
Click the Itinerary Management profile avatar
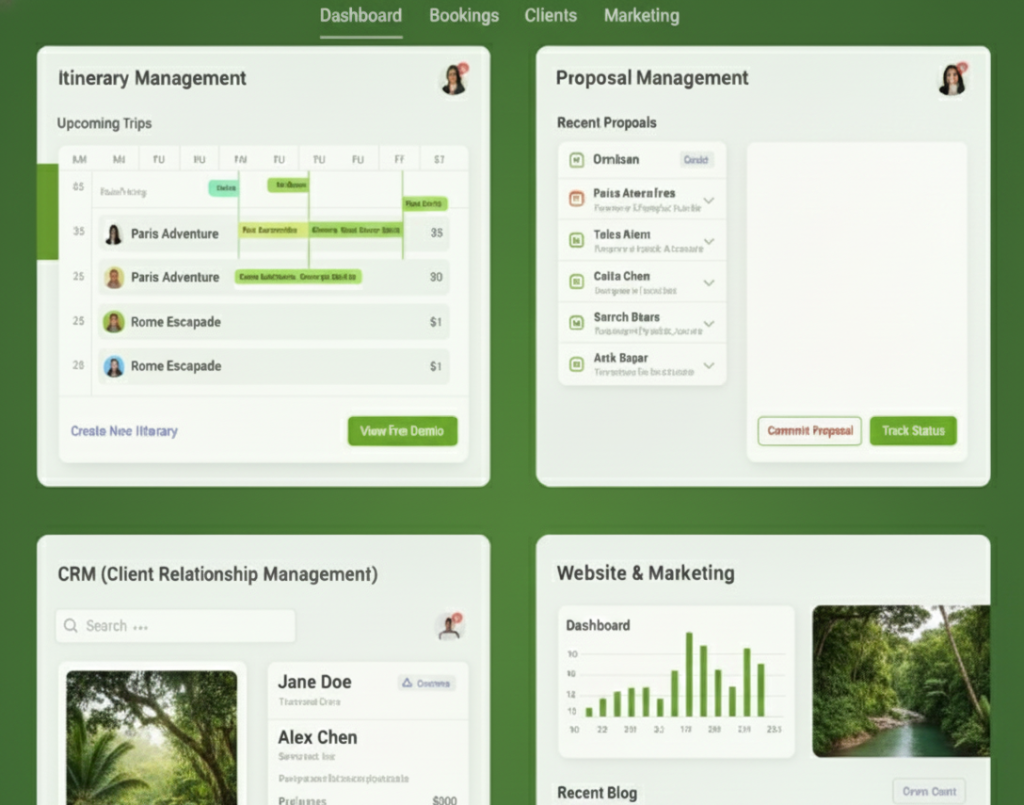pos(454,79)
